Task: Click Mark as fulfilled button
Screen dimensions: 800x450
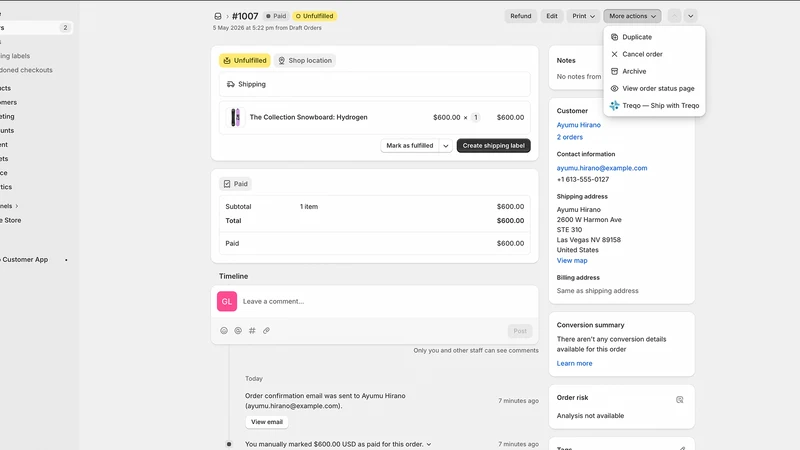Action: coord(410,146)
